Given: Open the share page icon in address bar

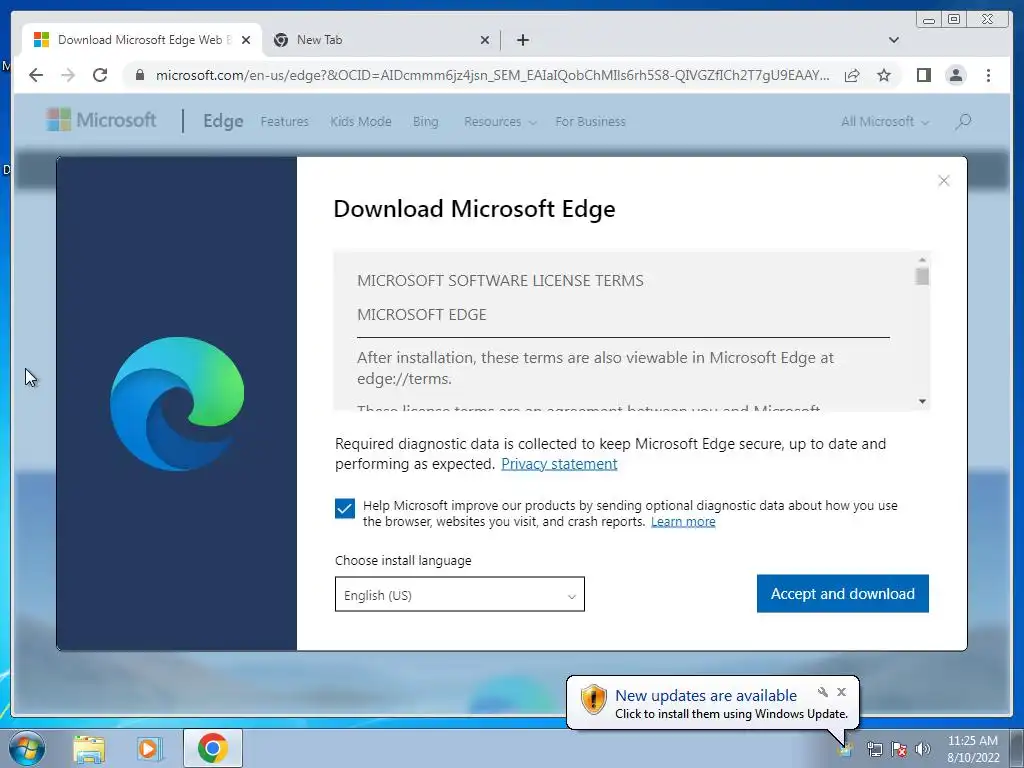Looking at the screenshot, I should click(x=852, y=75).
